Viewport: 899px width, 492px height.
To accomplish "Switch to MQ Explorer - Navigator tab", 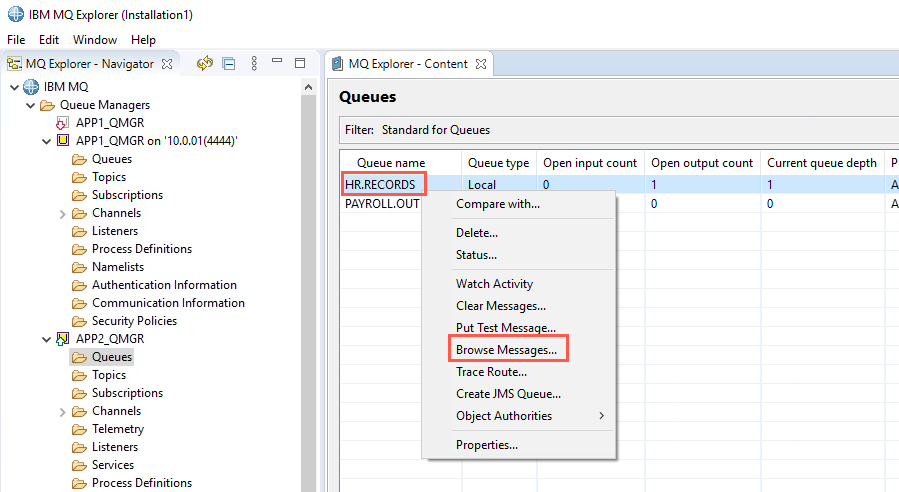I will pos(90,64).
